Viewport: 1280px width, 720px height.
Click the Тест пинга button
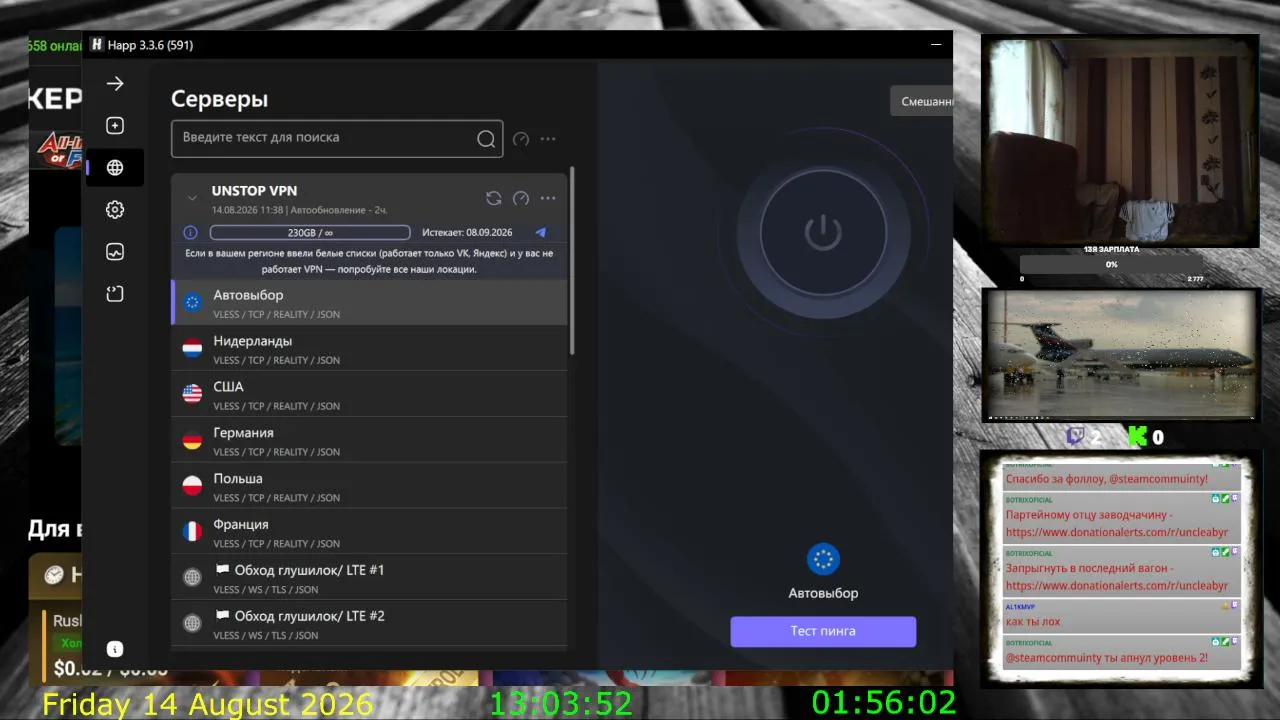click(823, 631)
